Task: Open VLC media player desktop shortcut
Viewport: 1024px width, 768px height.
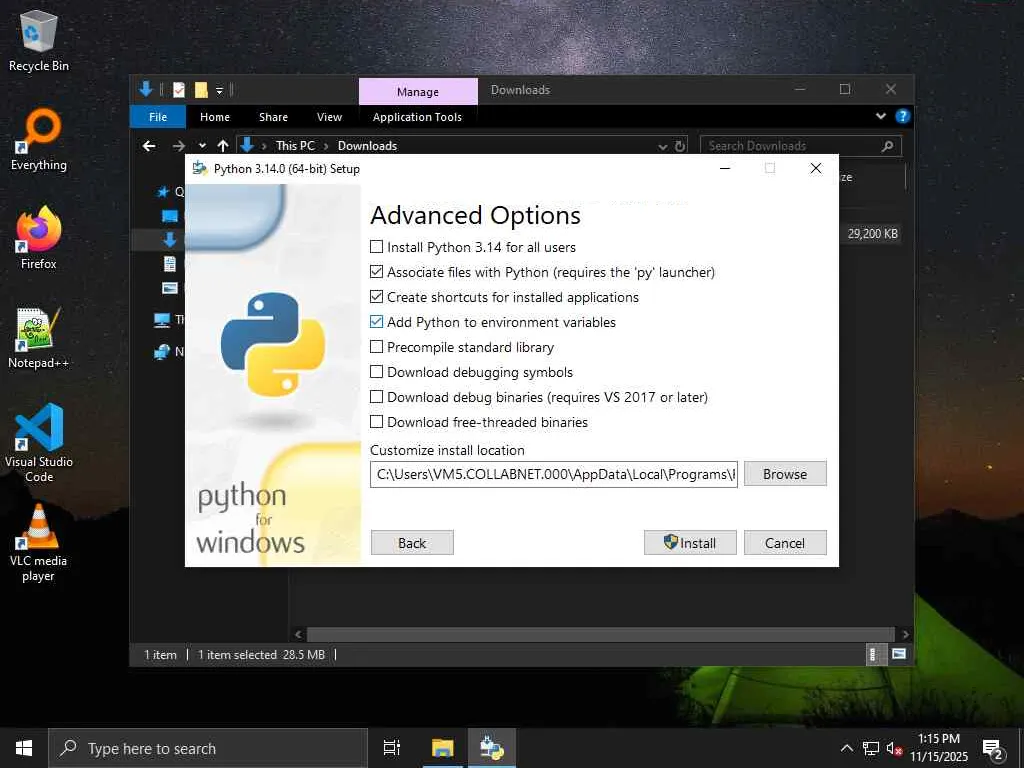Action: pyautogui.click(x=39, y=542)
